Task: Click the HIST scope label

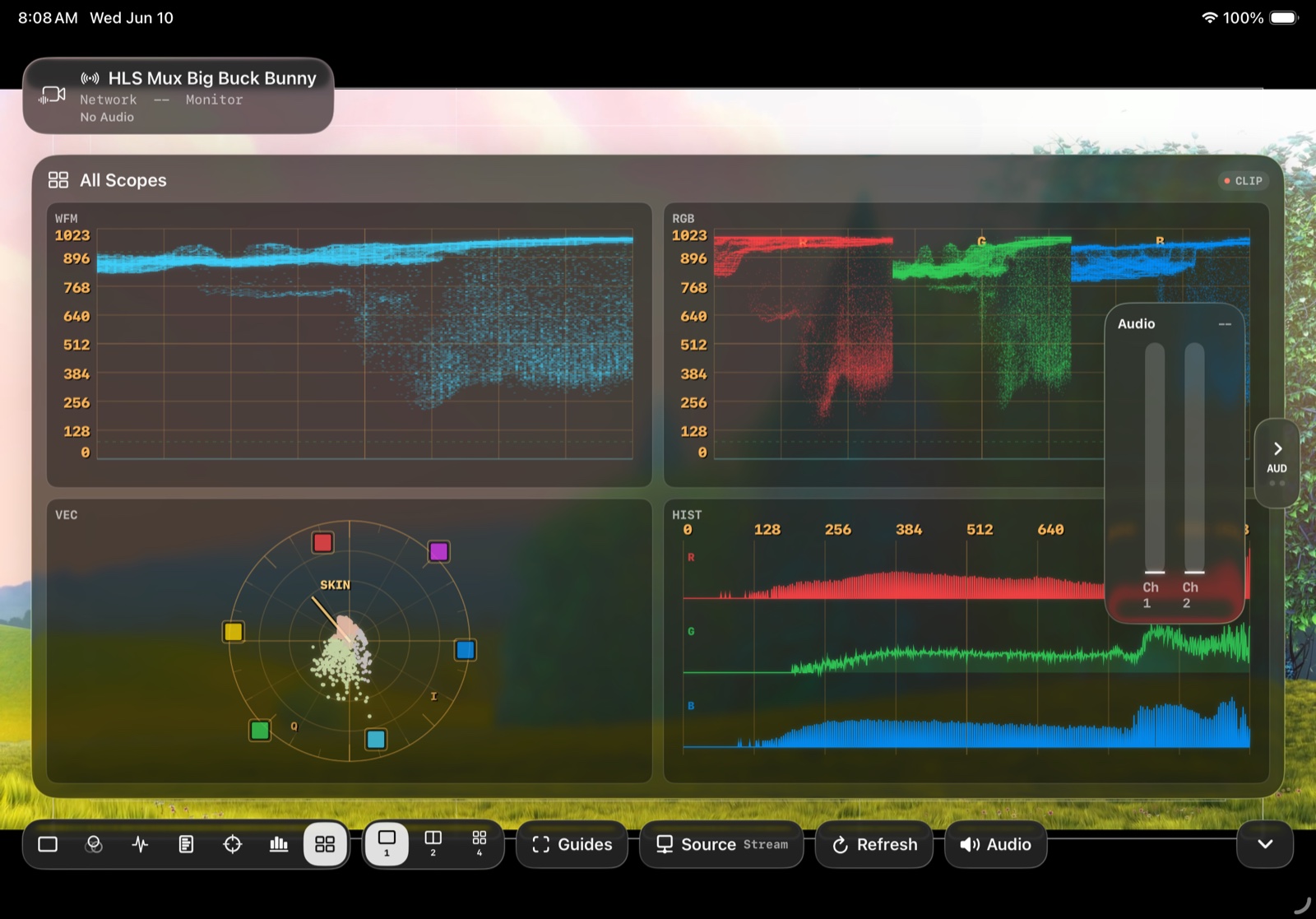Action: pyautogui.click(x=687, y=515)
